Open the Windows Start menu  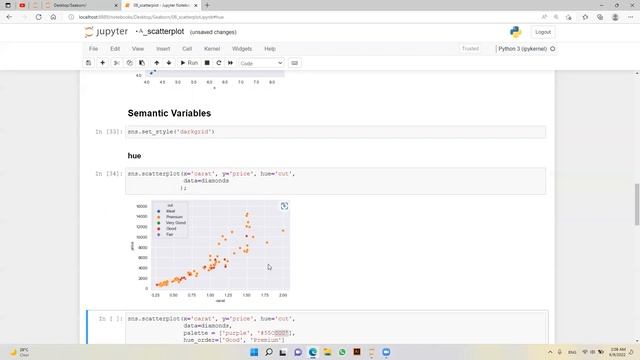click(254, 352)
